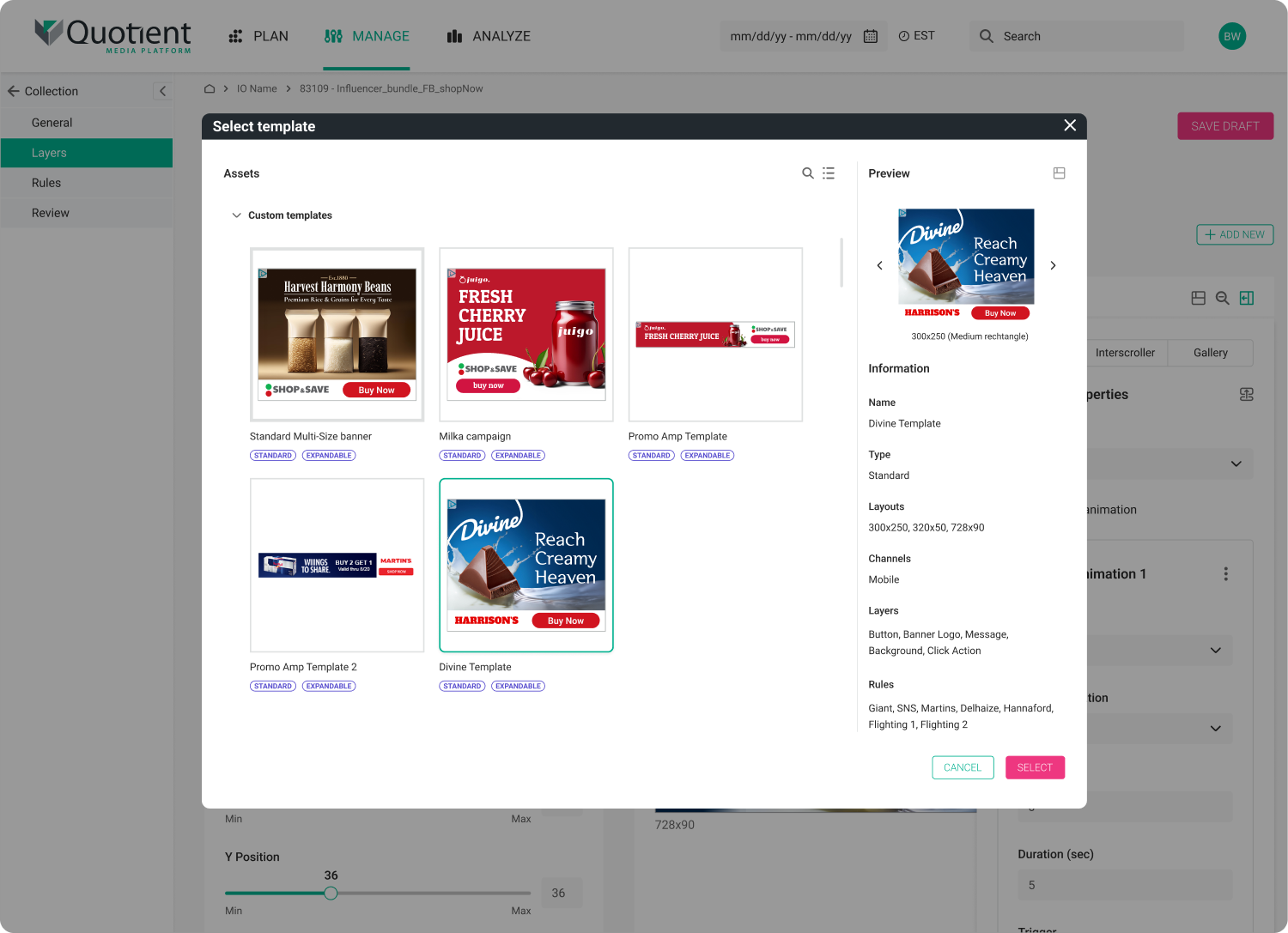1288x933 pixels.
Task: Click the zoom-out magnifier icon
Action: (x=1223, y=298)
